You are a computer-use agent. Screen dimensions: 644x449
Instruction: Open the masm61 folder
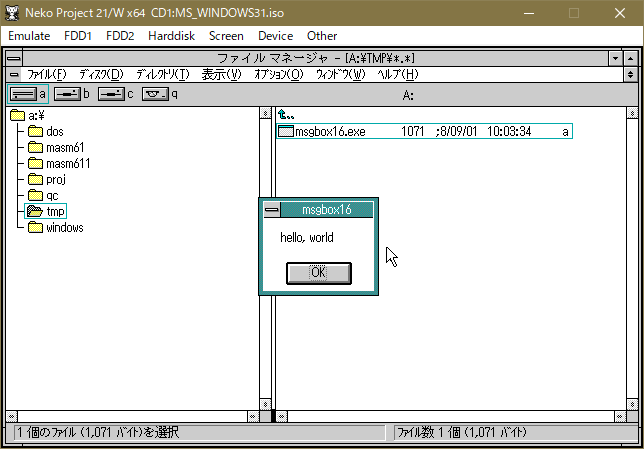(x=56, y=147)
